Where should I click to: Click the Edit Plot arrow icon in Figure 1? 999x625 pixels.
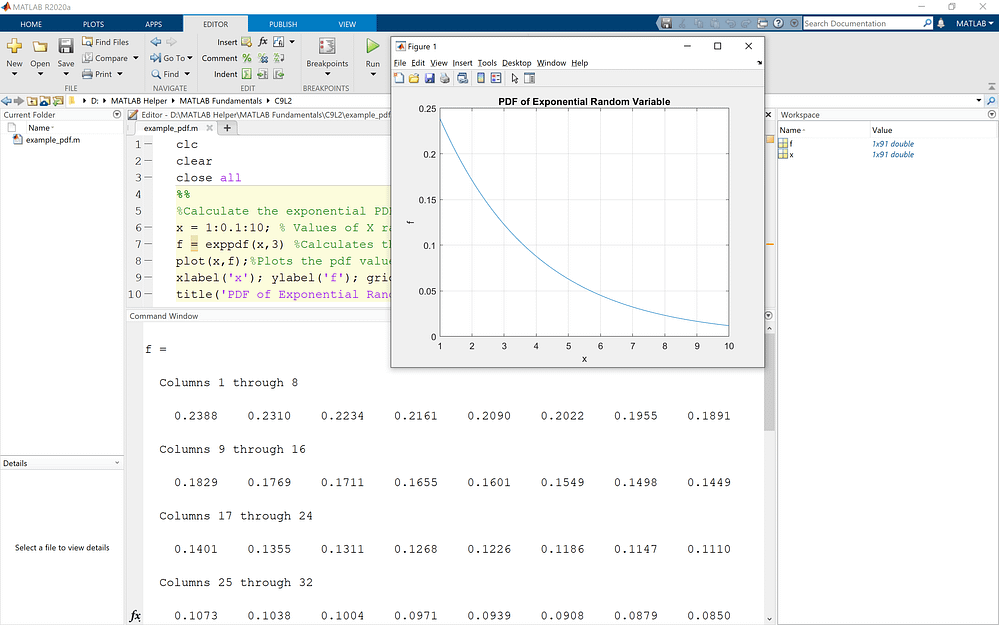(515, 78)
